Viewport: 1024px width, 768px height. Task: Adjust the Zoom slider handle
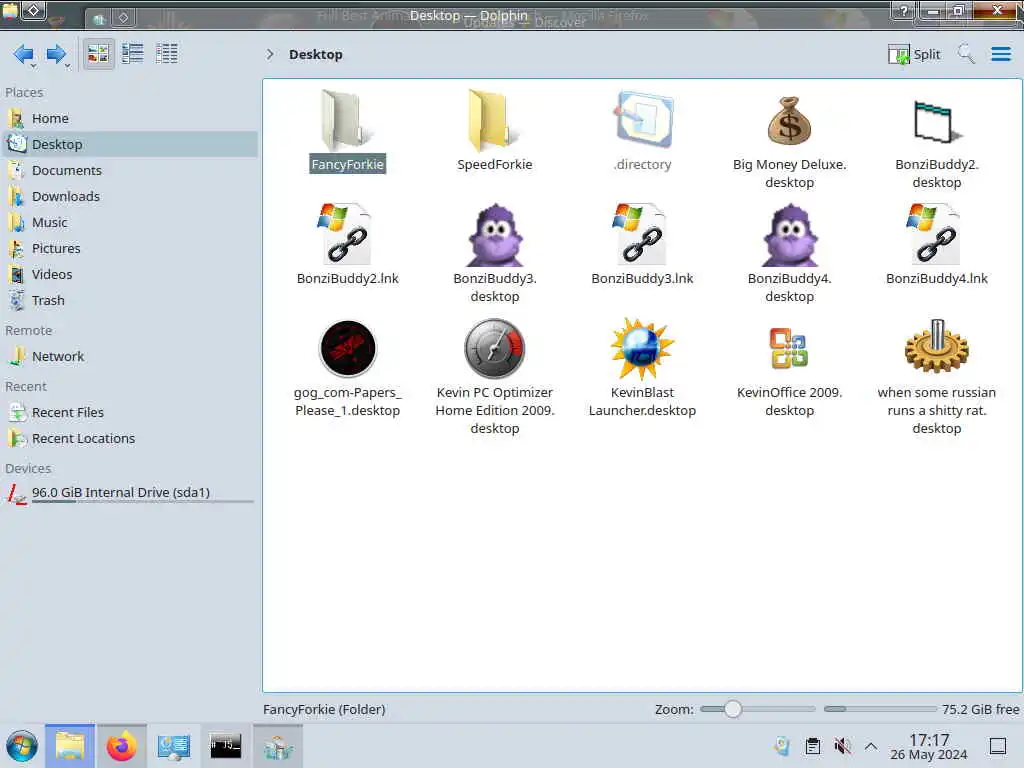point(733,709)
